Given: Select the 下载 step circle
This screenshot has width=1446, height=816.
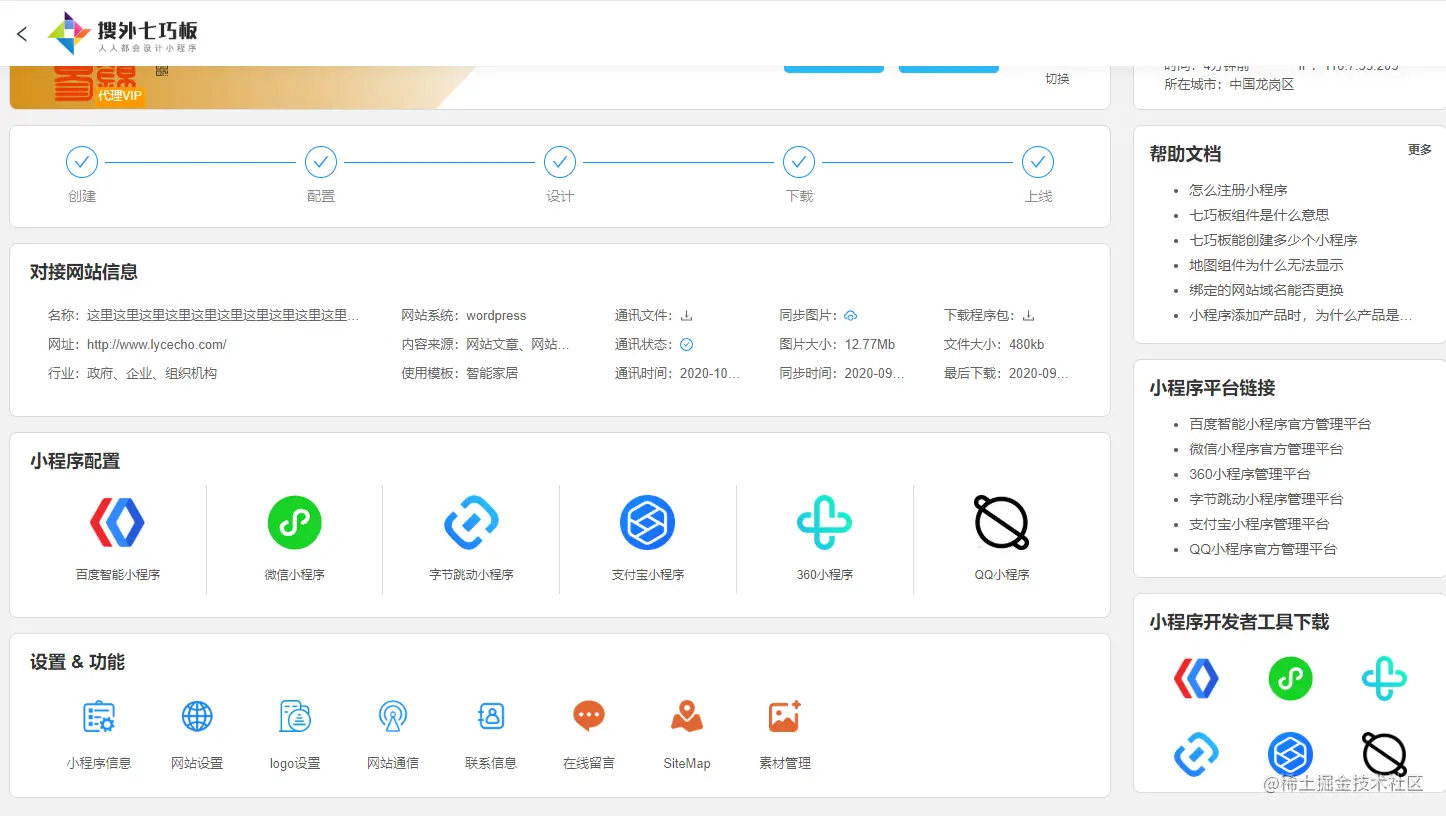Looking at the screenshot, I should (x=799, y=162).
